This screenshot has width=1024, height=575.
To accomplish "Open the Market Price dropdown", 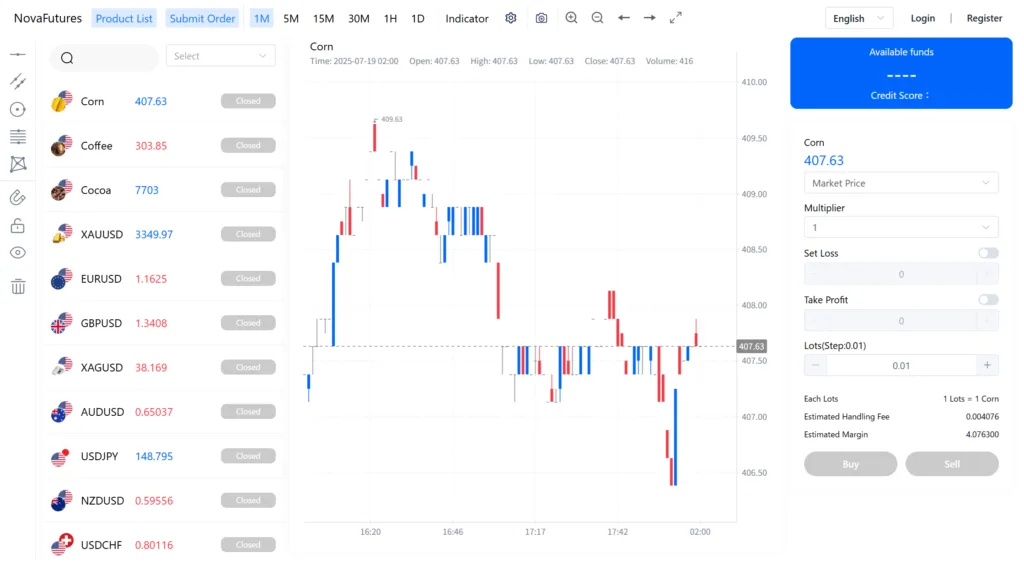I will [x=901, y=183].
